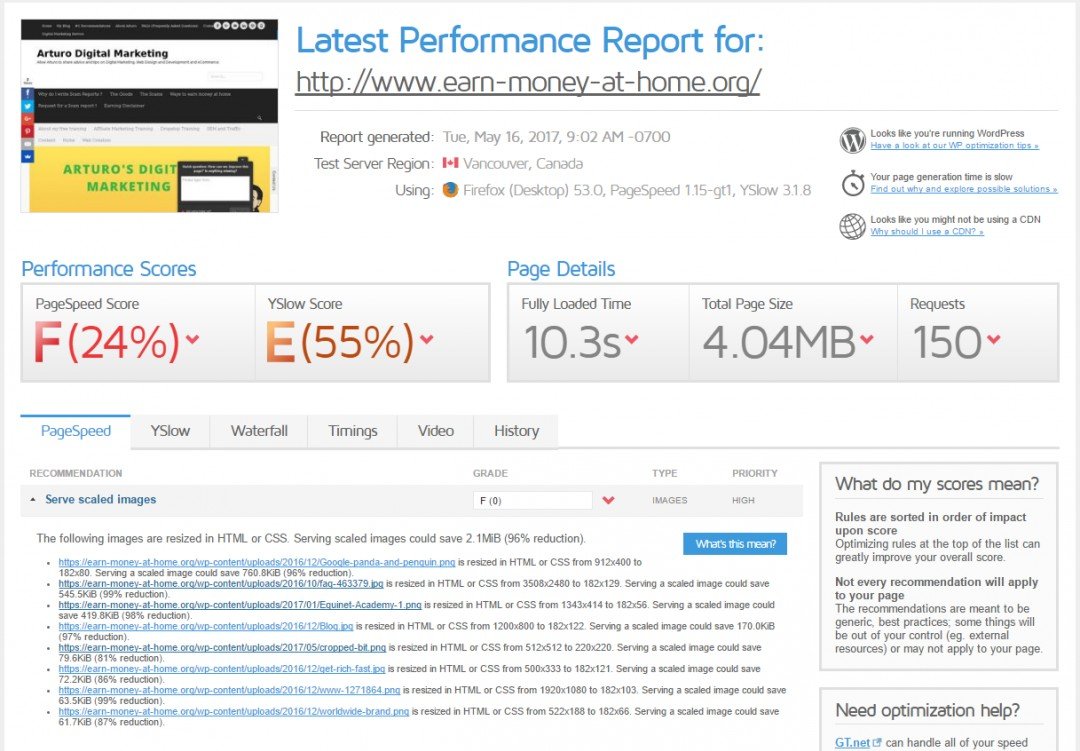Click Vancouver, Canada server region text
This screenshot has width=1080, height=751.
[x=523, y=164]
